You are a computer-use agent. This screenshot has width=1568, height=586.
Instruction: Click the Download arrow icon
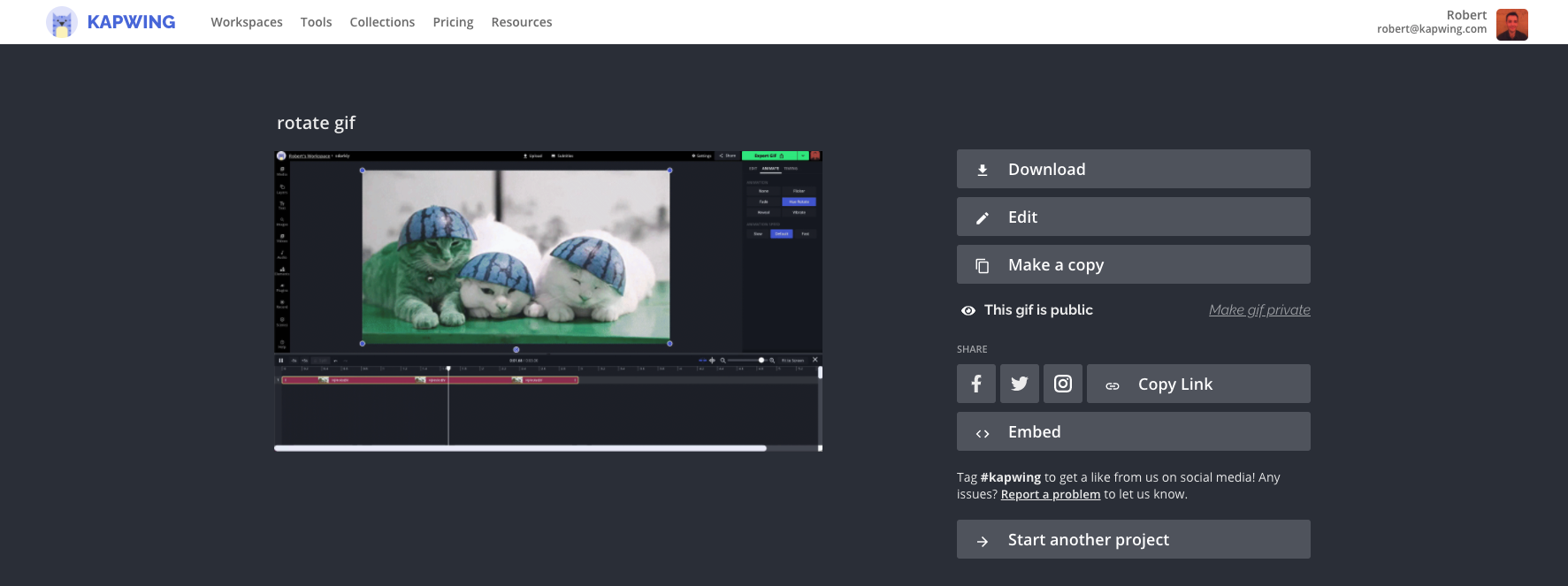(x=982, y=170)
